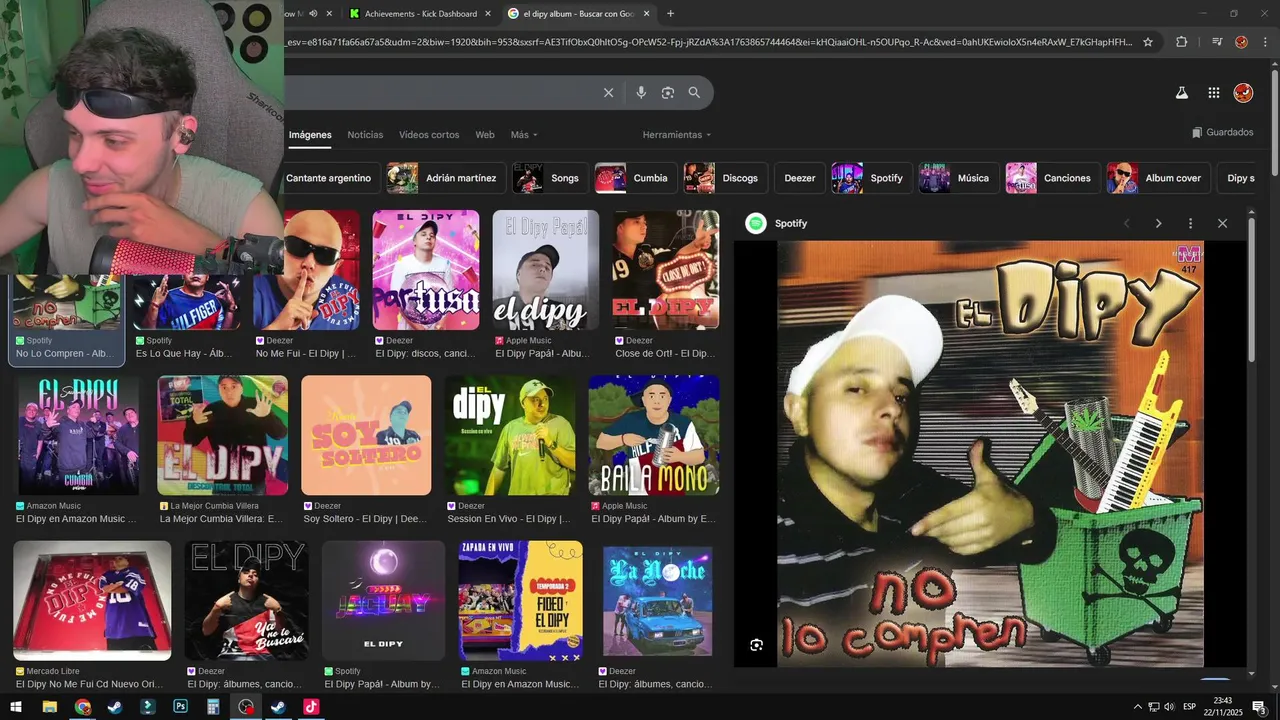This screenshot has height=720, width=1280.
Task: Open the 23:43 clock and date
Action: point(1222,707)
